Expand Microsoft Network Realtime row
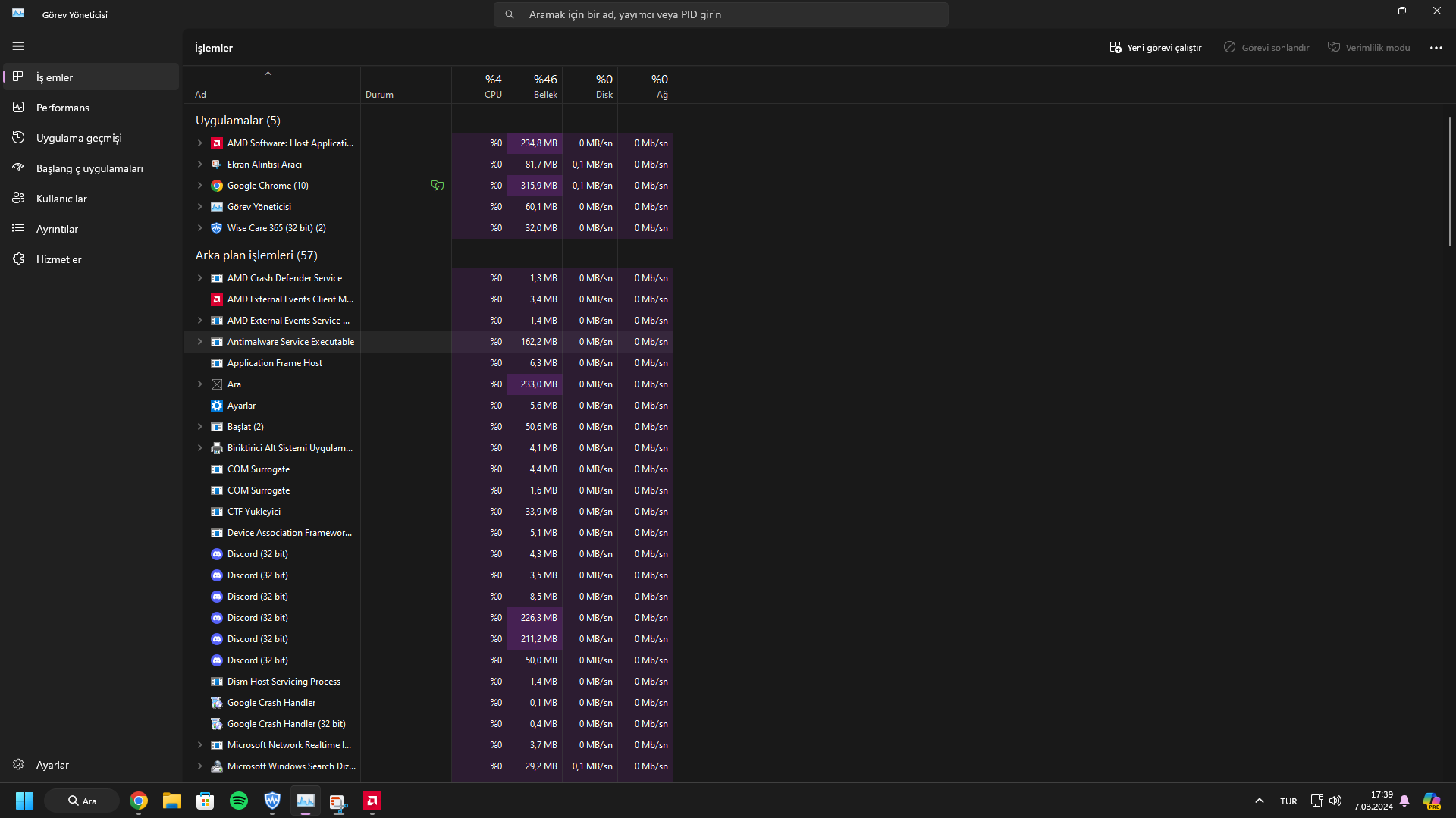1456x818 pixels. (200, 745)
